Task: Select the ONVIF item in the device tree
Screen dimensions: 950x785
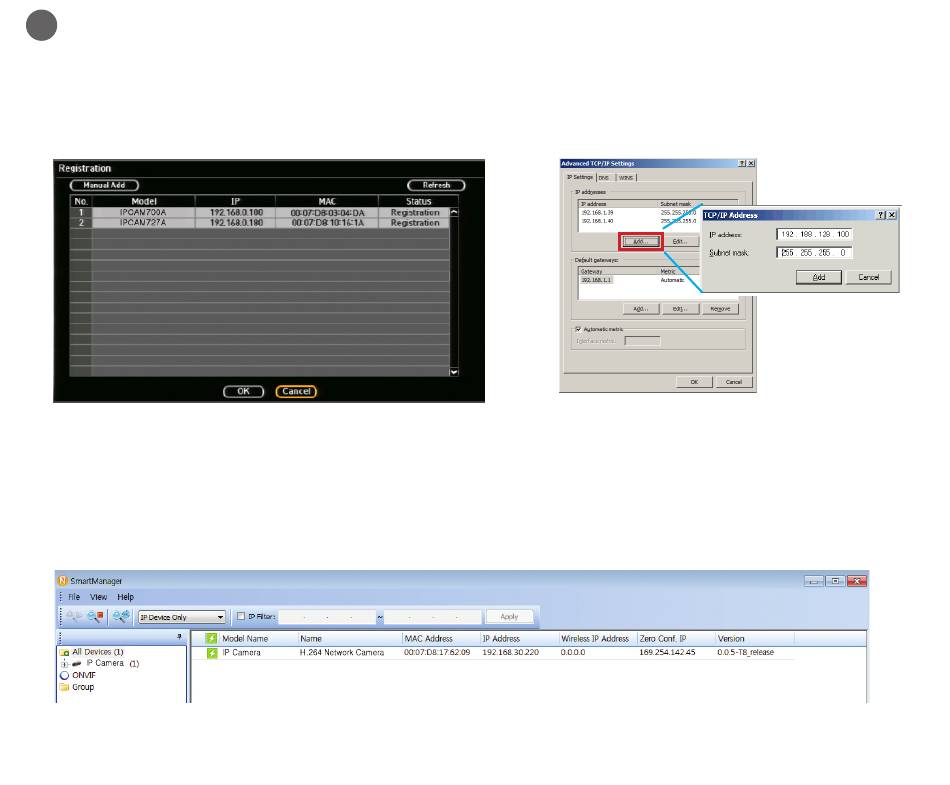Action: pos(84,675)
